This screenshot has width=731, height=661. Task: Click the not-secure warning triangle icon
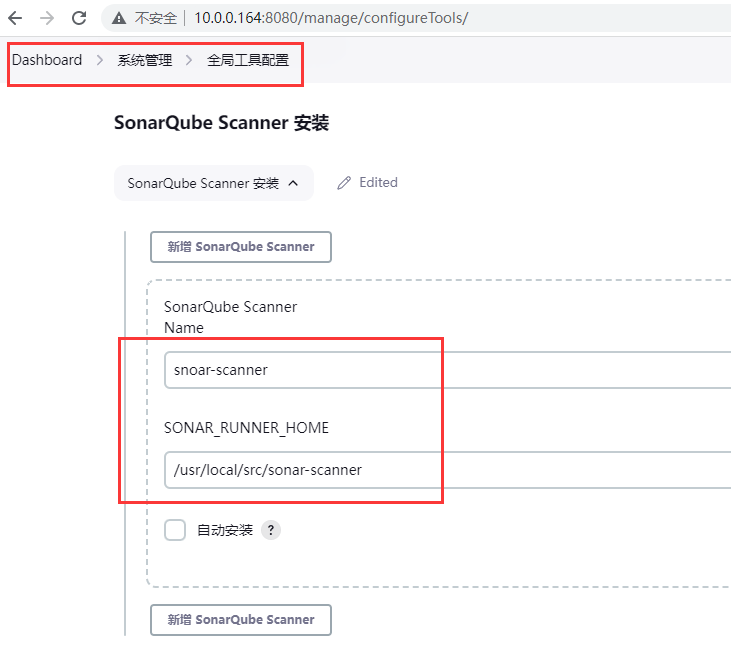[119, 18]
